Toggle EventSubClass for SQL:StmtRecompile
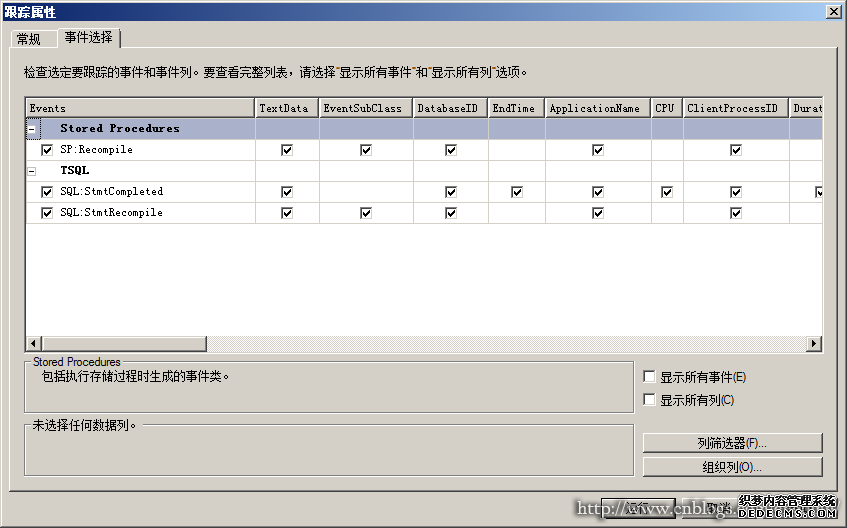This screenshot has height=528, width=847. pos(366,213)
